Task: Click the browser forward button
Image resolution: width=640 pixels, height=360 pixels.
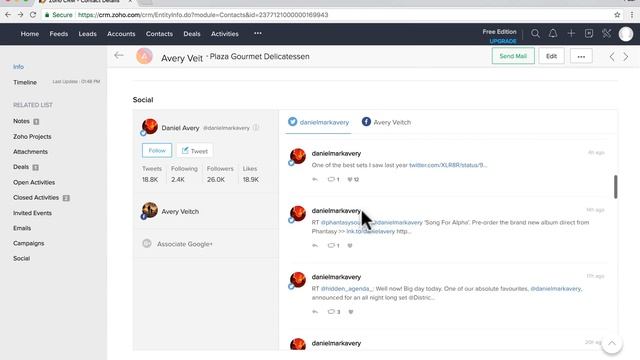Action: point(20,15)
